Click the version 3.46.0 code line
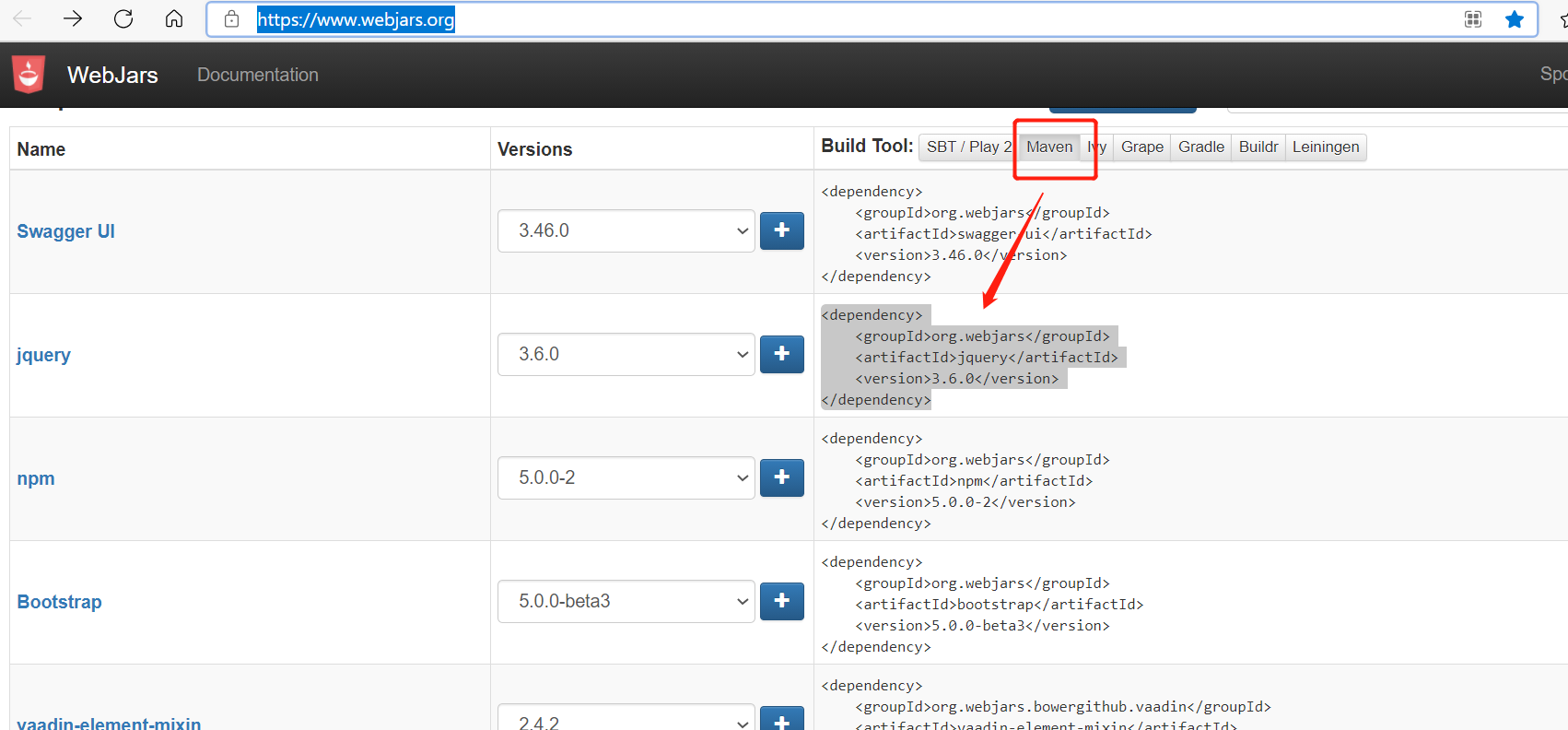The width and height of the screenshot is (1568, 730). click(961, 255)
